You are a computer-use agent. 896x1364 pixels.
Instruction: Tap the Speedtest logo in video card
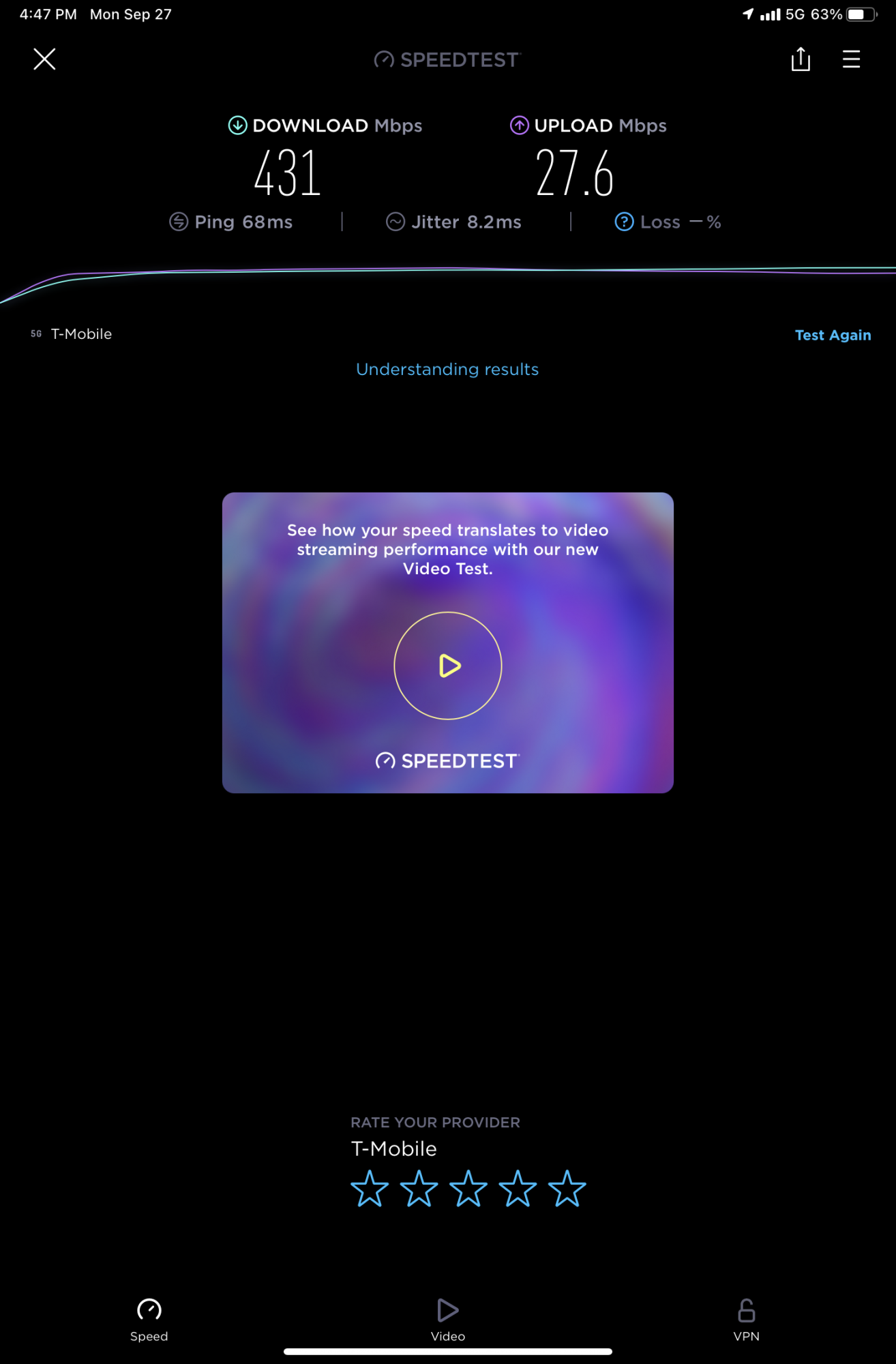(x=448, y=761)
